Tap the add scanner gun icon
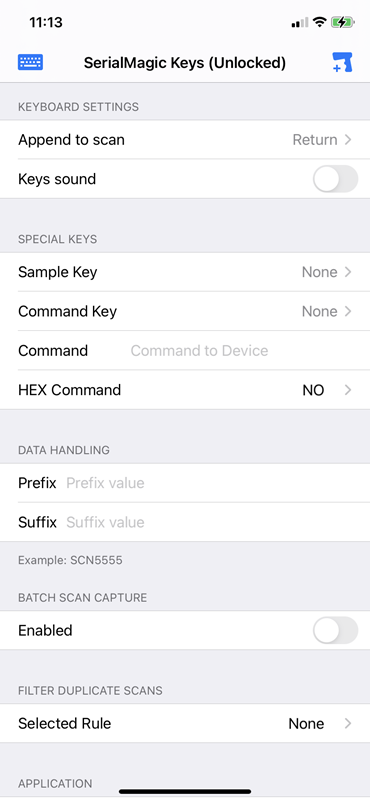The width and height of the screenshot is (370, 801). [x=342, y=62]
